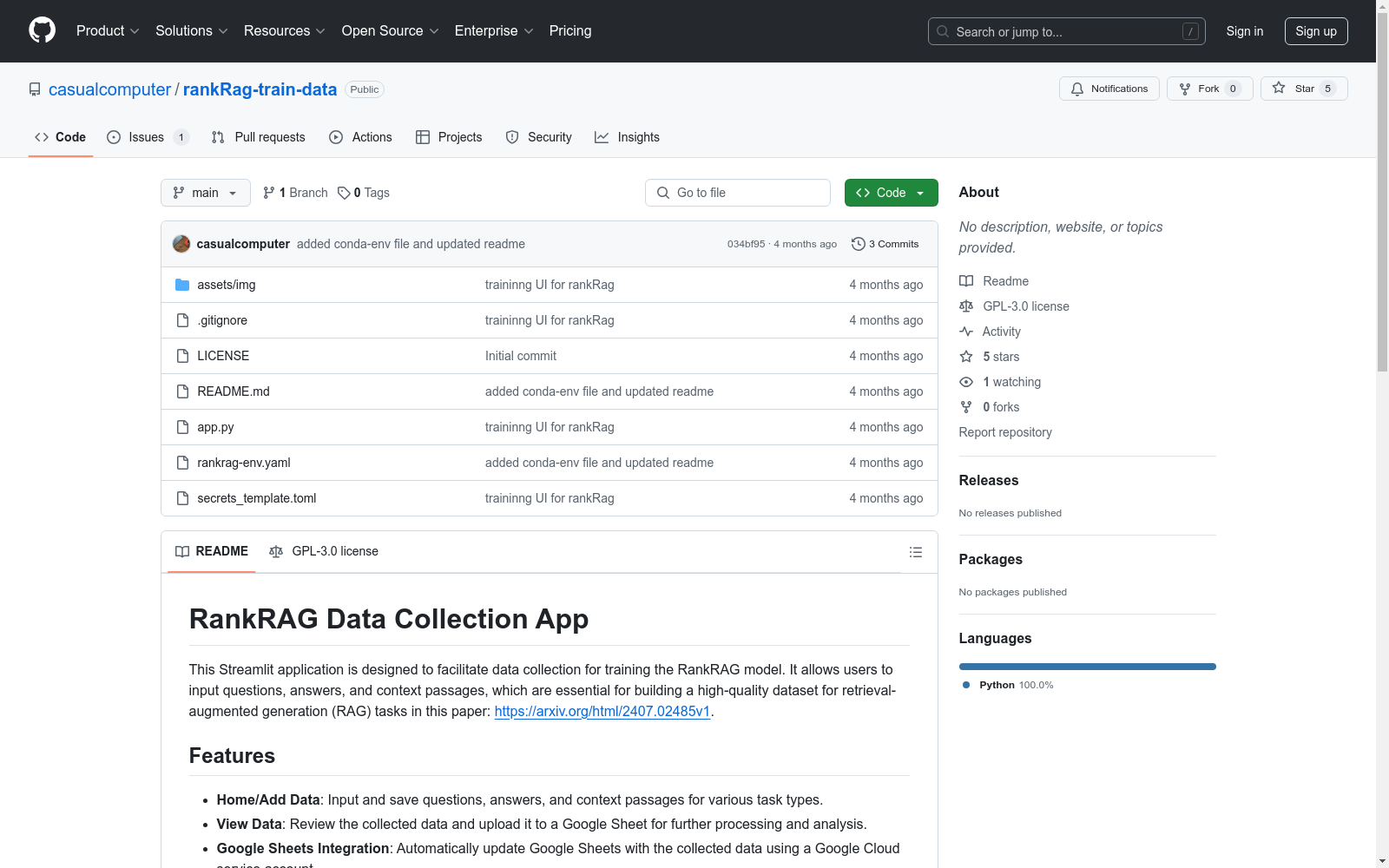This screenshot has width=1389, height=868.
Task: Expand the Enterprise menu
Action: tap(494, 30)
